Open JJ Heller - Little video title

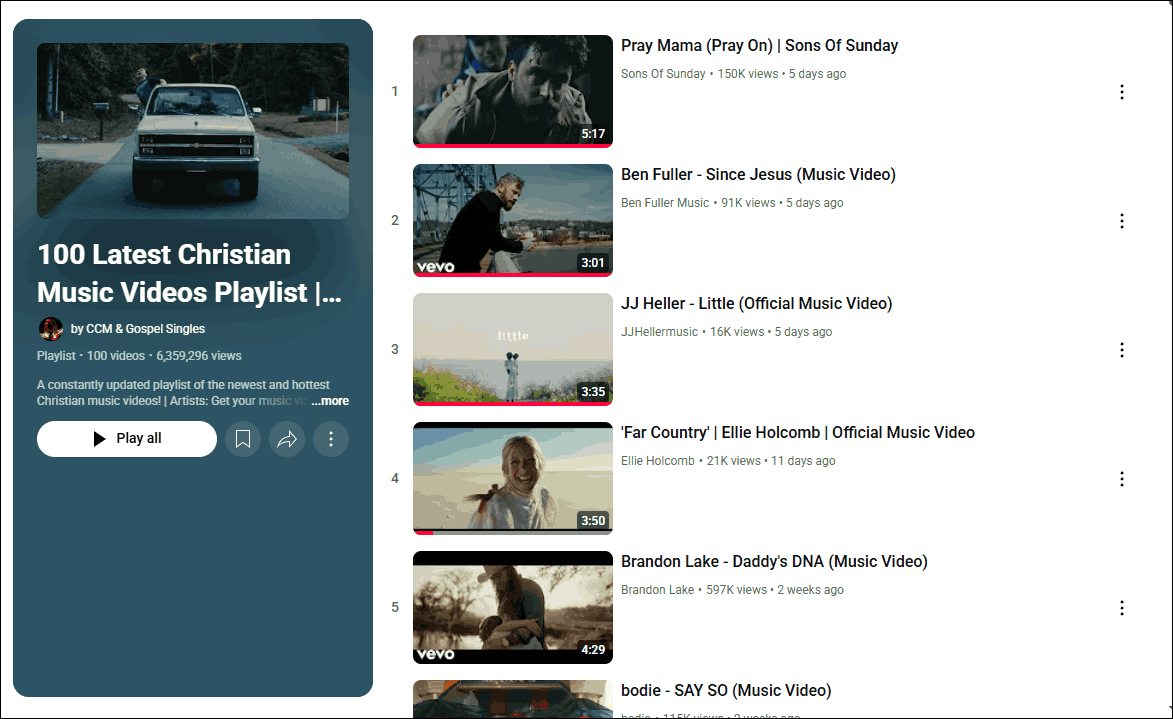click(x=756, y=304)
